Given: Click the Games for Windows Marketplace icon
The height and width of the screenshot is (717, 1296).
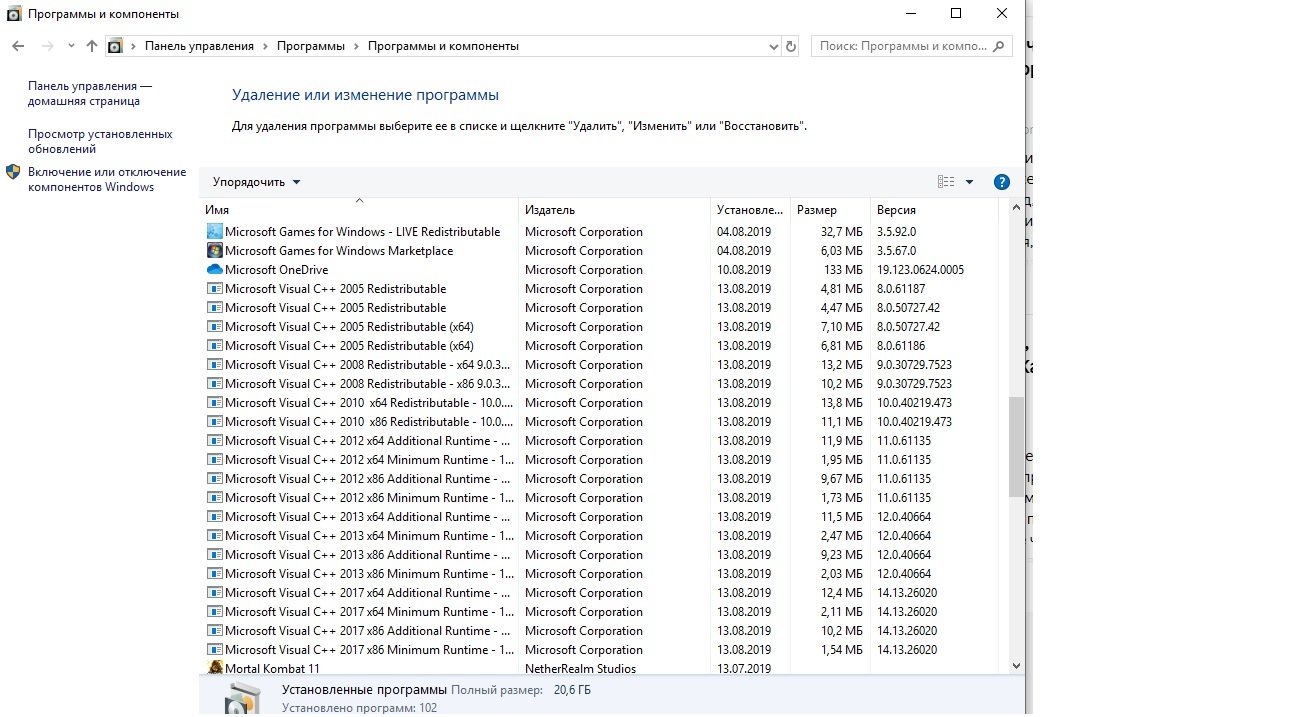Looking at the screenshot, I should point(214,251).
